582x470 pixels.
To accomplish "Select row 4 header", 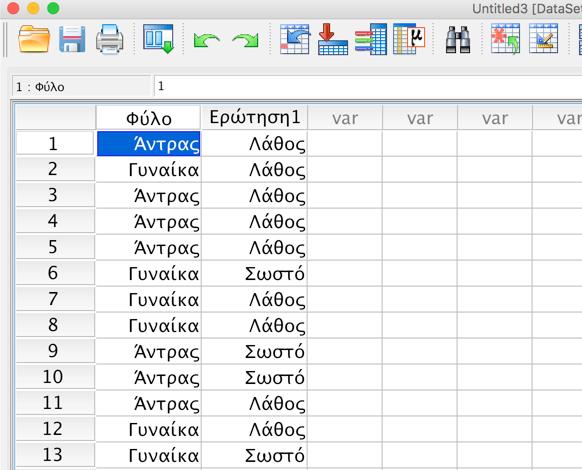I will (x=55, y=221).
